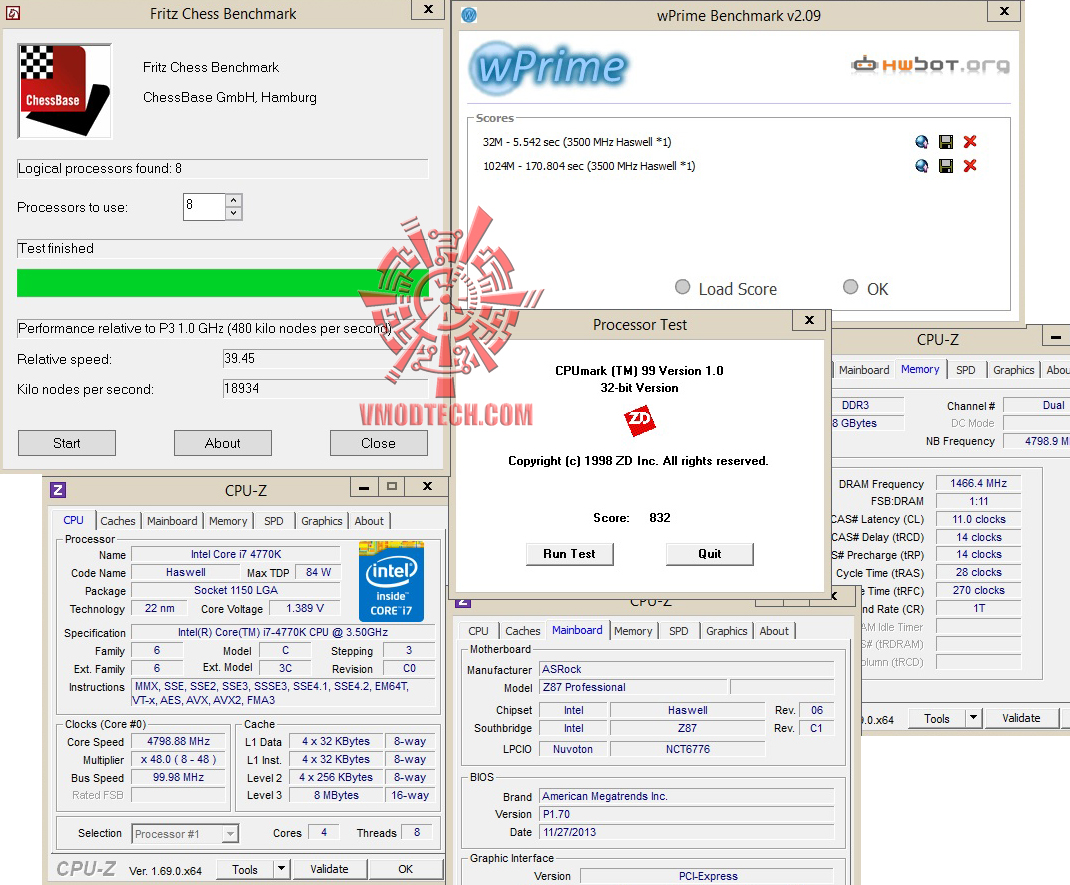Open Graphics tab in CPU-Z CPU window
Viewport: 1070px width, 885px height.
pyautogui.click(x=321, y=521)
